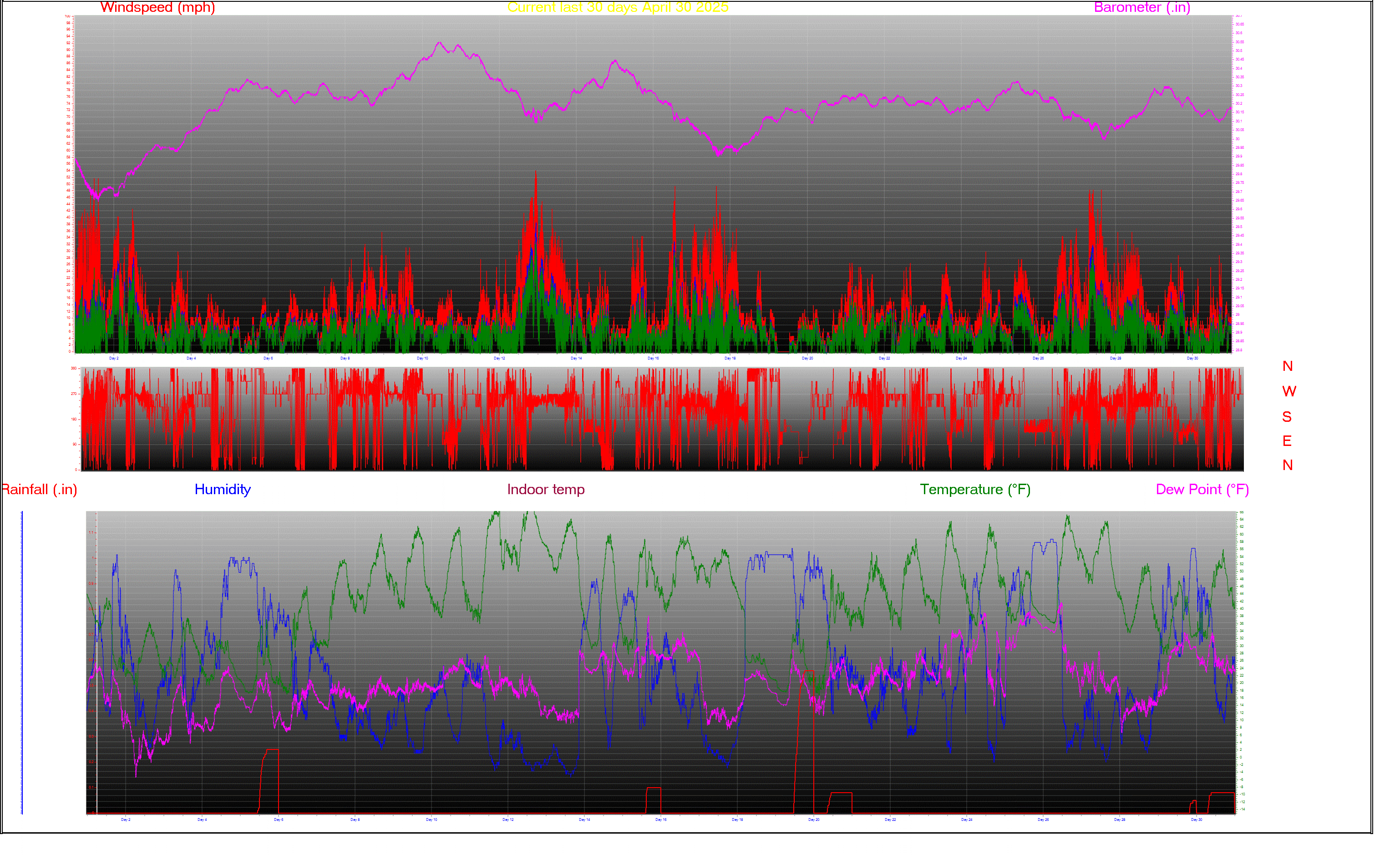
Task: Click the 180 tick on wind direction axis
Action: [74, 419]
